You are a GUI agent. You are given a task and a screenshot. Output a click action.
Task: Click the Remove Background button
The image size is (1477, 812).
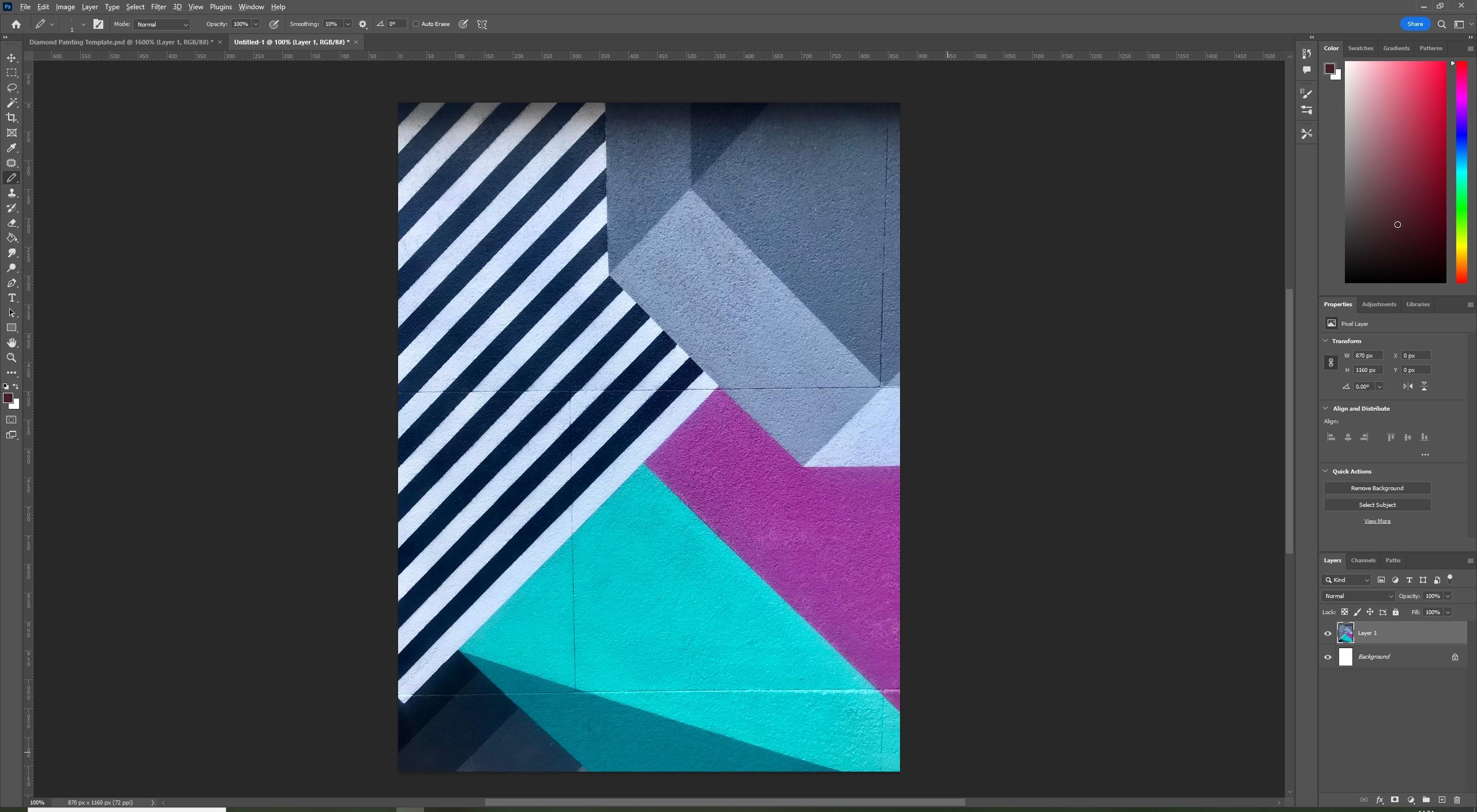pos(1377,488)
